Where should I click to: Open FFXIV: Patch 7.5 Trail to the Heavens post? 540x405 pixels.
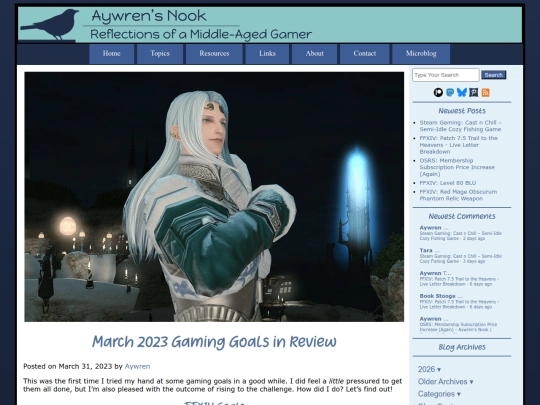click(458, 145)
